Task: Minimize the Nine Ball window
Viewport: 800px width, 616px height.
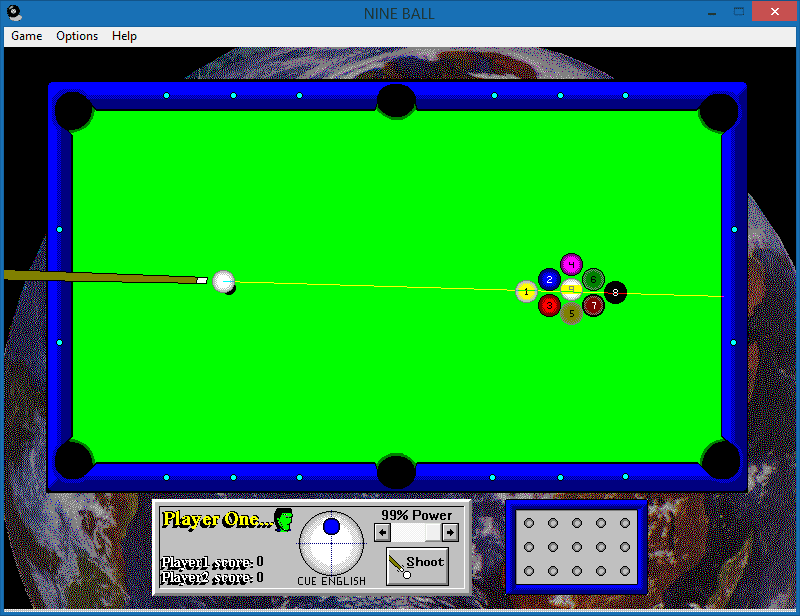Action: coord(712,13)
